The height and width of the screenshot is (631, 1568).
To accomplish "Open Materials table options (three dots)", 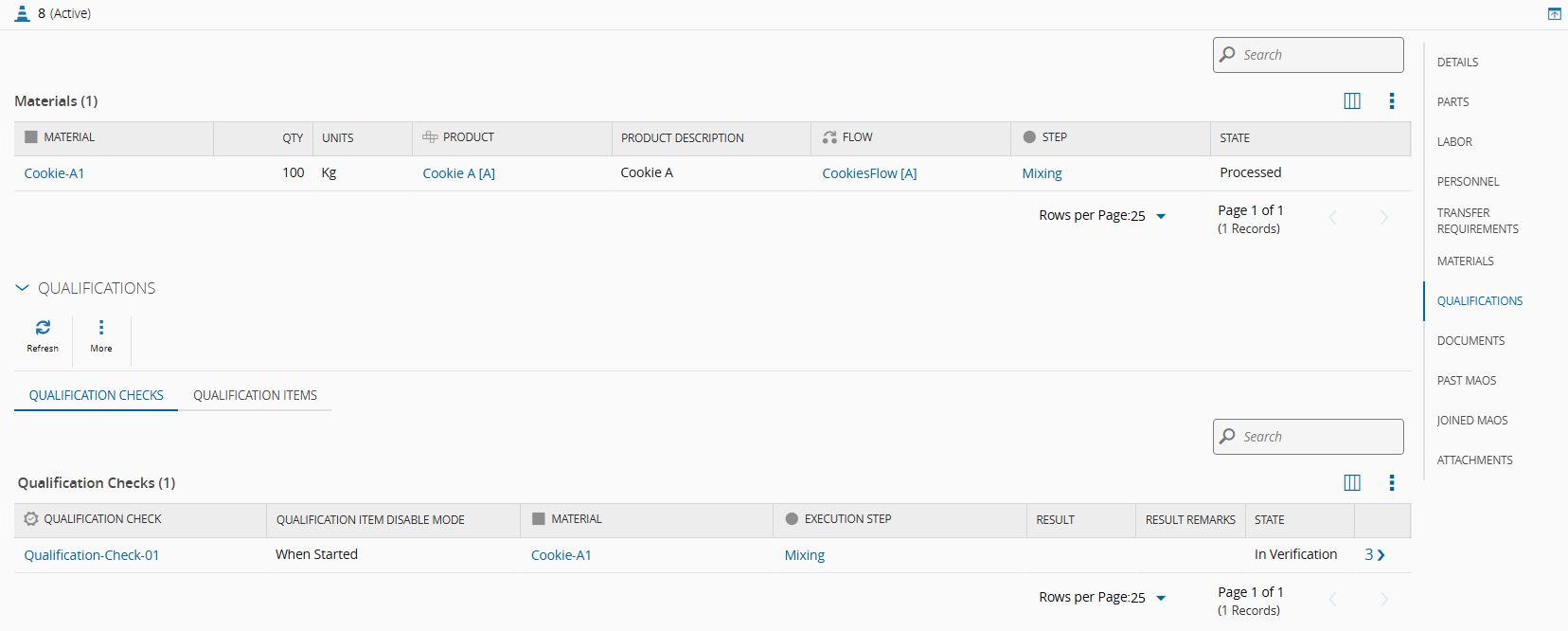I will [x=1391, y=101].
